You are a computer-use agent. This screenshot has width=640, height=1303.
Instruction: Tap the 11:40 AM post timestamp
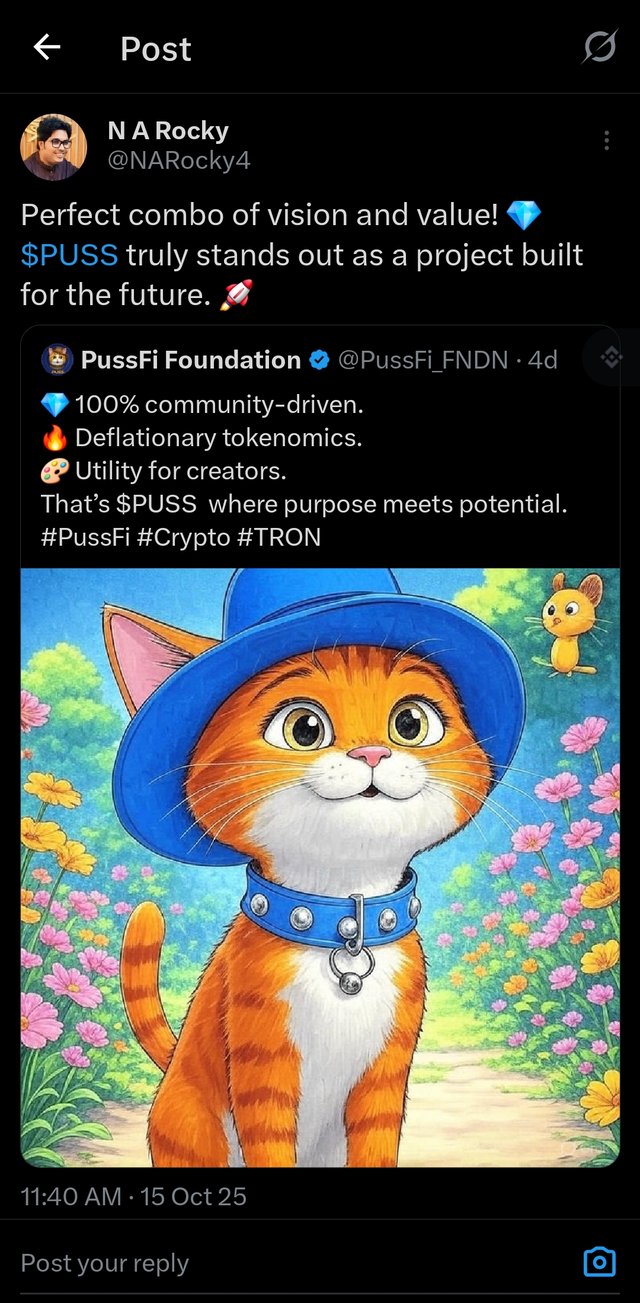(x=133, y=1196)
